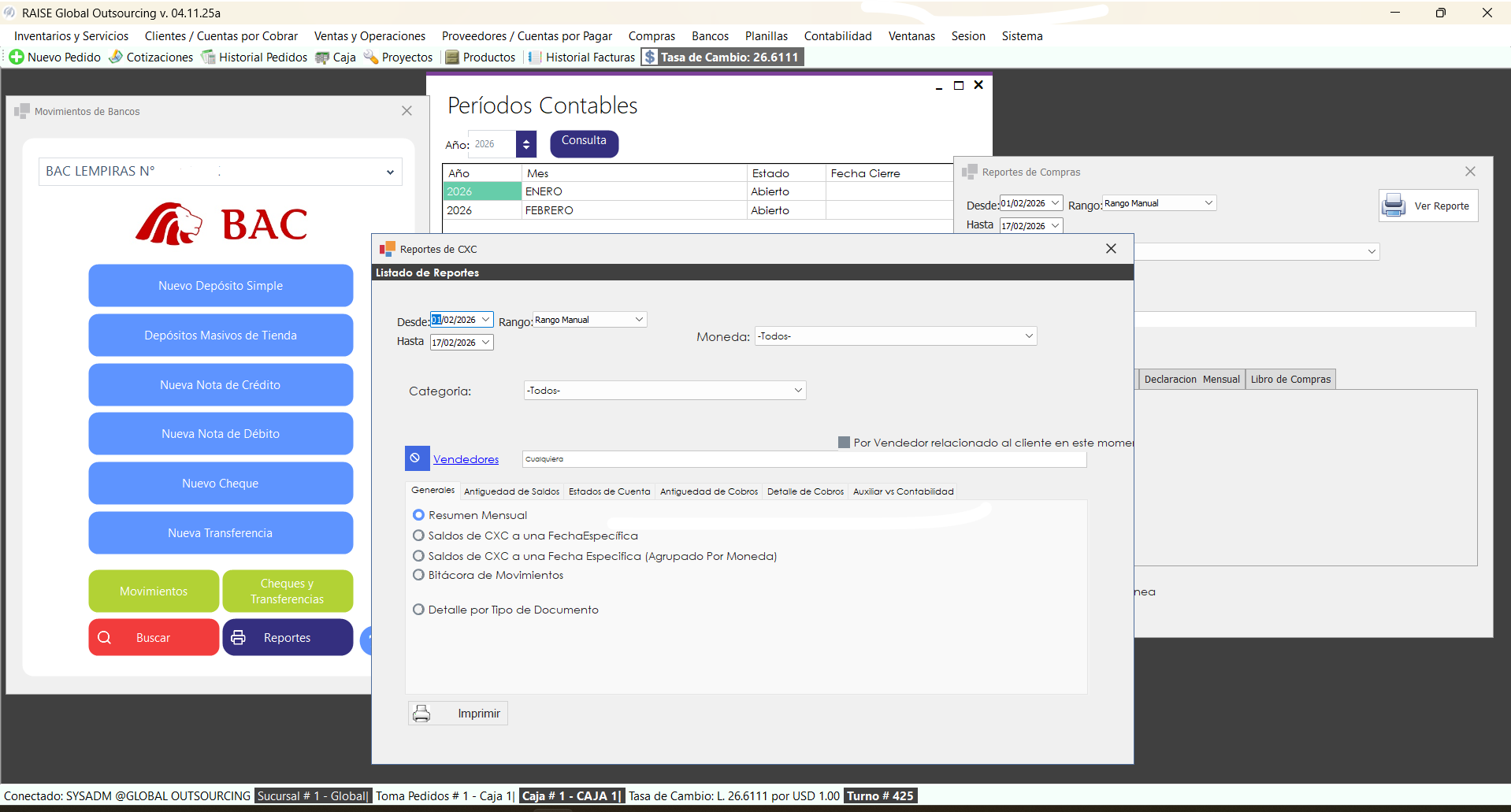Open Historial Facturas toolbar icon
Screen dimensions: 1511x812
pyautogui.click(x=535, y=57)
